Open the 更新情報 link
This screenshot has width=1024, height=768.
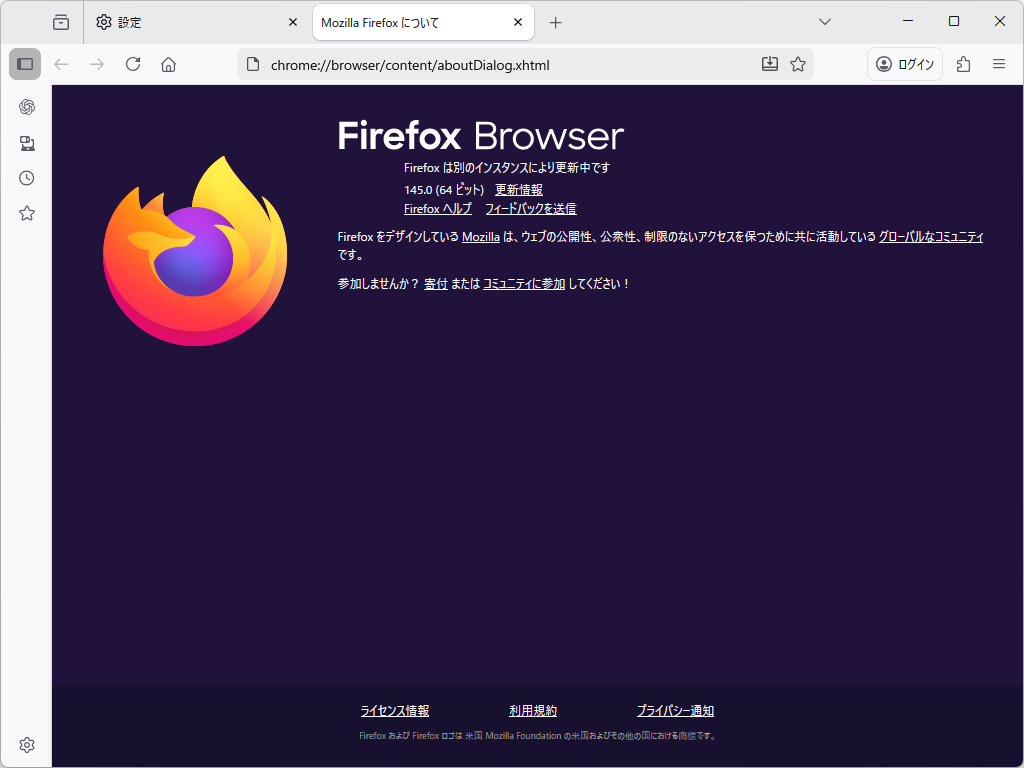517,189
